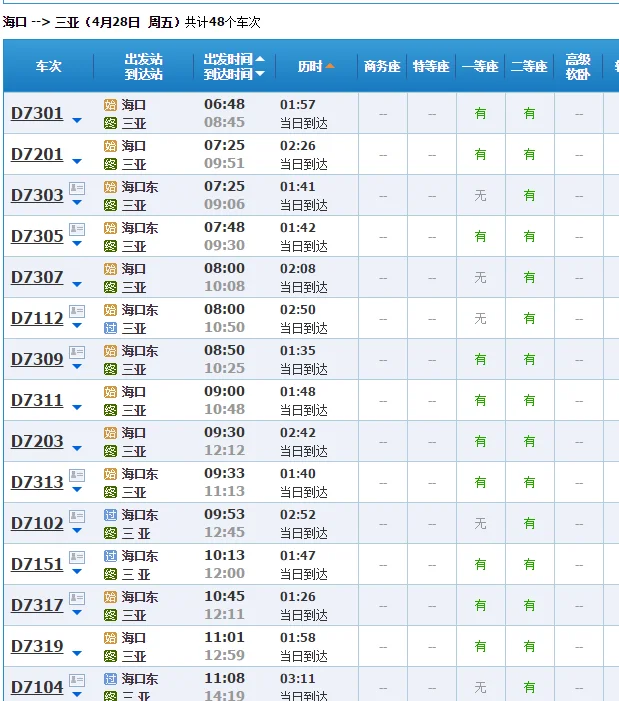Click pass-through icon for D7104 海口东

[x=110, y=679]
